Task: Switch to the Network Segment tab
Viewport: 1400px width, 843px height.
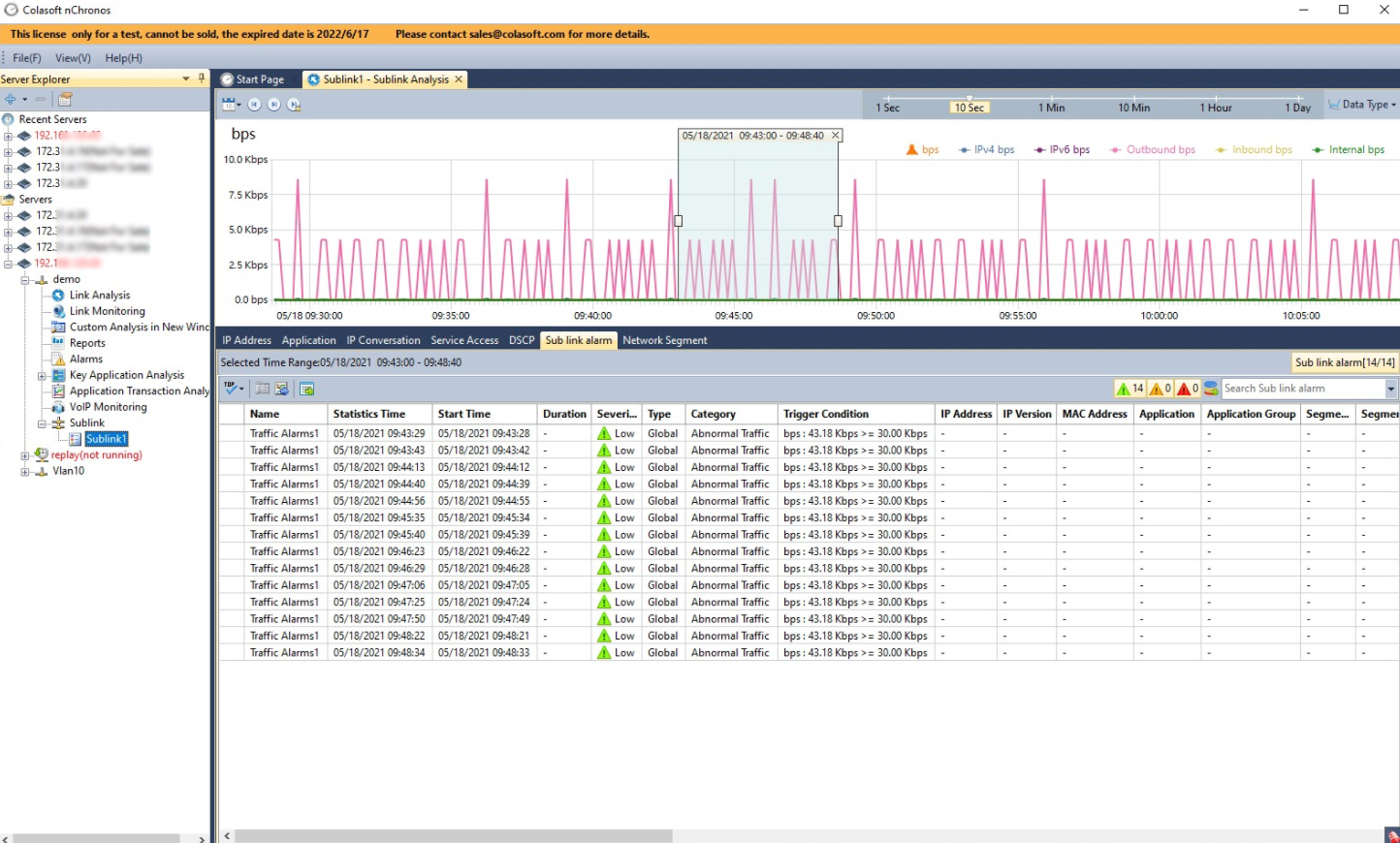Action: click(x=665, y=340)
